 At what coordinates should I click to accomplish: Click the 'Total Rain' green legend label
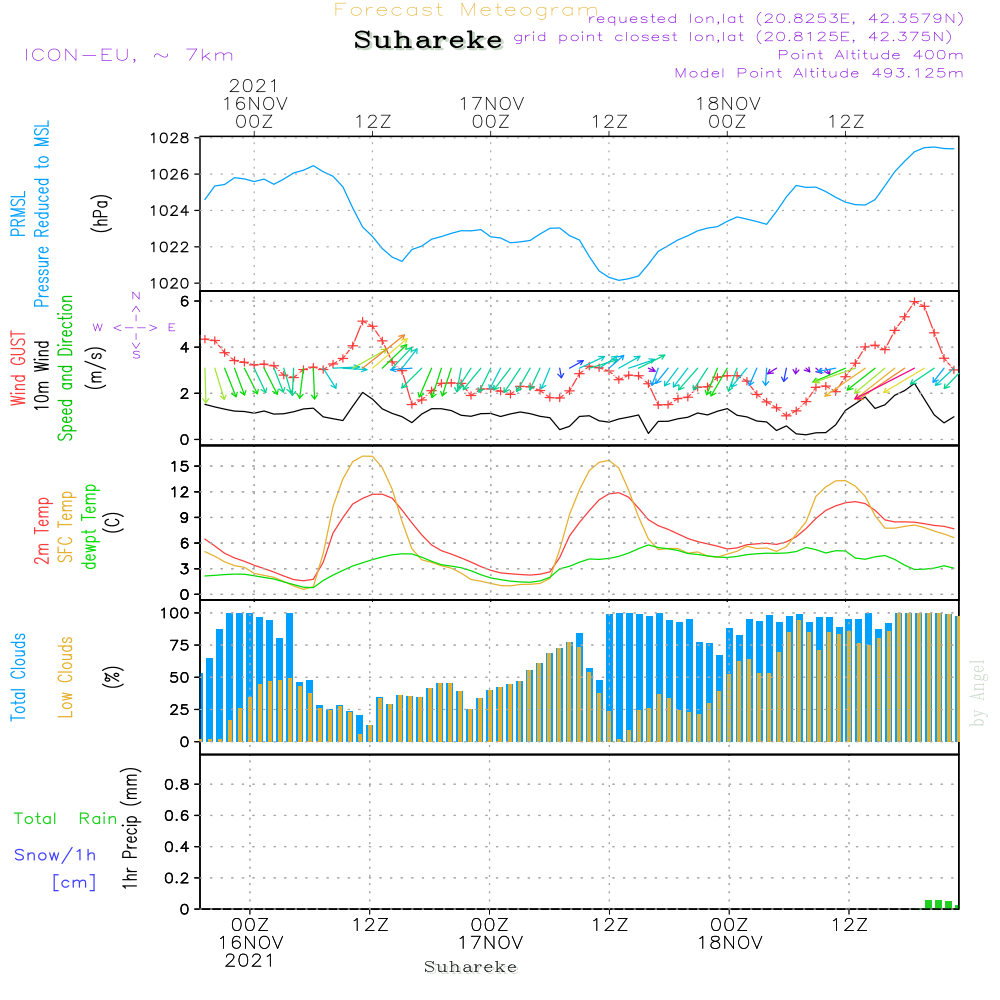pos(66,818)
